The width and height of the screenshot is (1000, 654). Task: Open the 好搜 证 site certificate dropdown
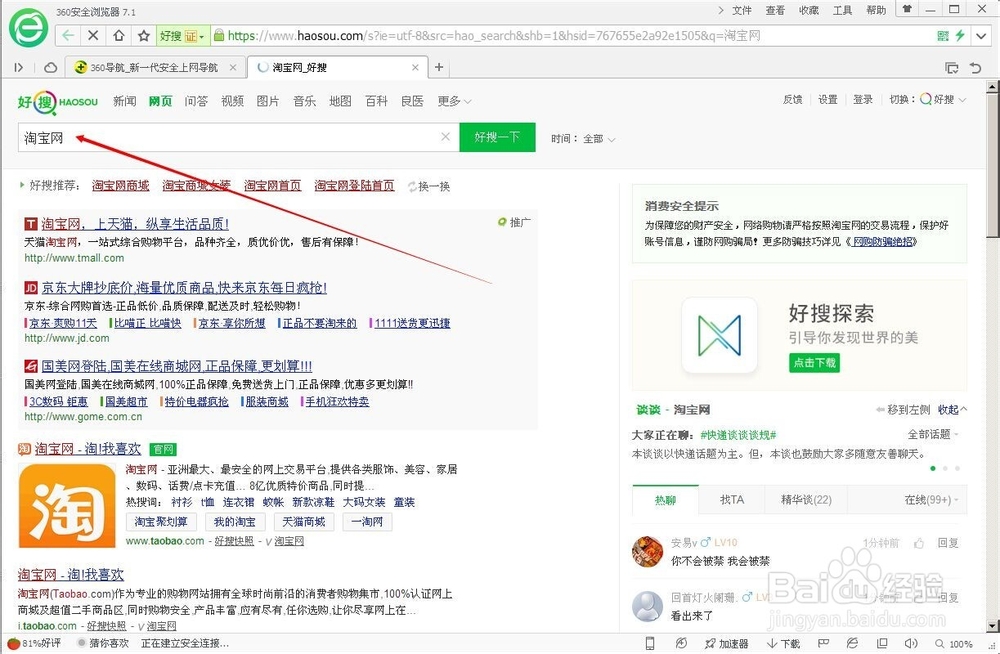point(182,36)
